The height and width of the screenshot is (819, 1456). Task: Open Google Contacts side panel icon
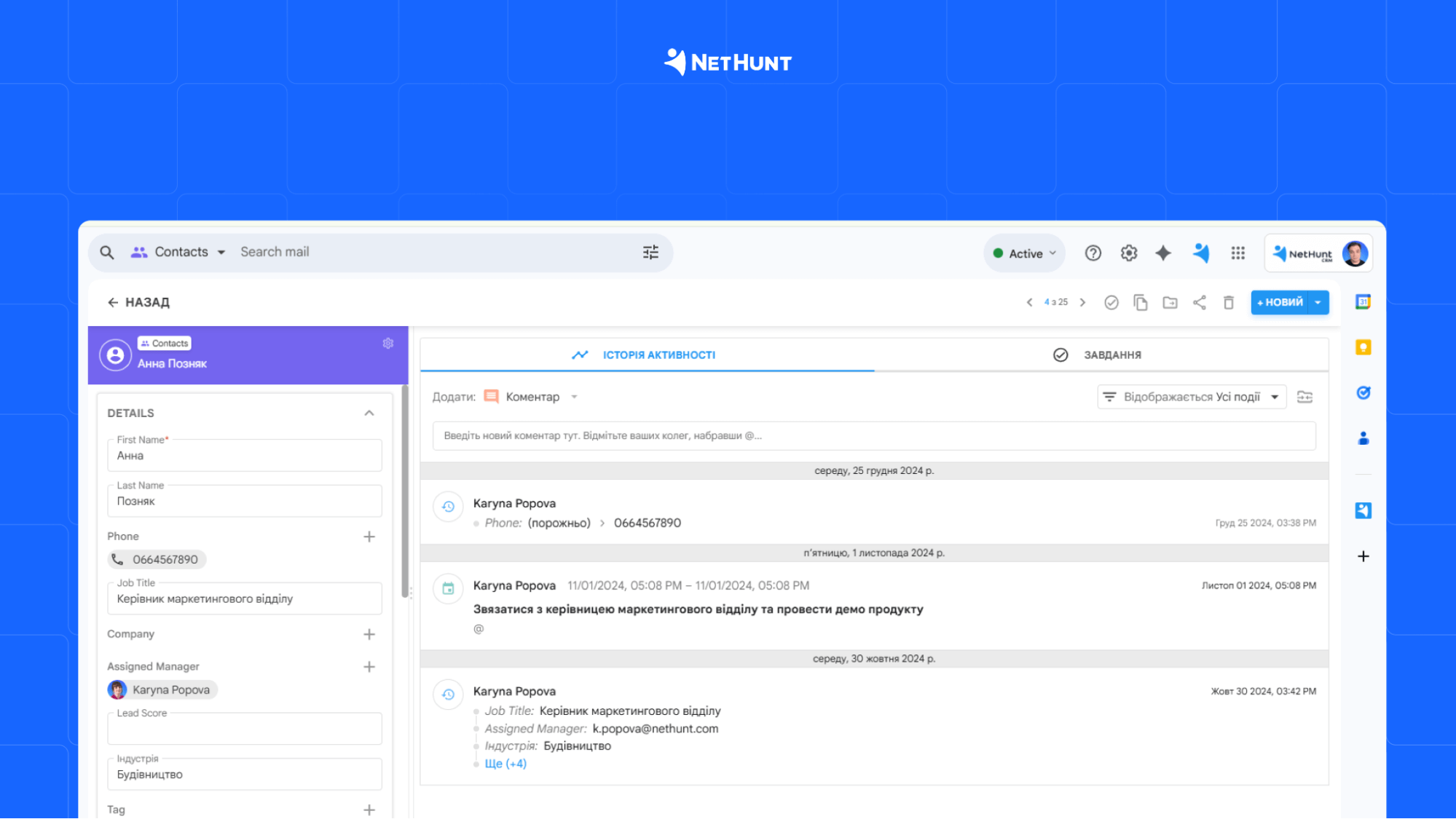pos(1363,438)
